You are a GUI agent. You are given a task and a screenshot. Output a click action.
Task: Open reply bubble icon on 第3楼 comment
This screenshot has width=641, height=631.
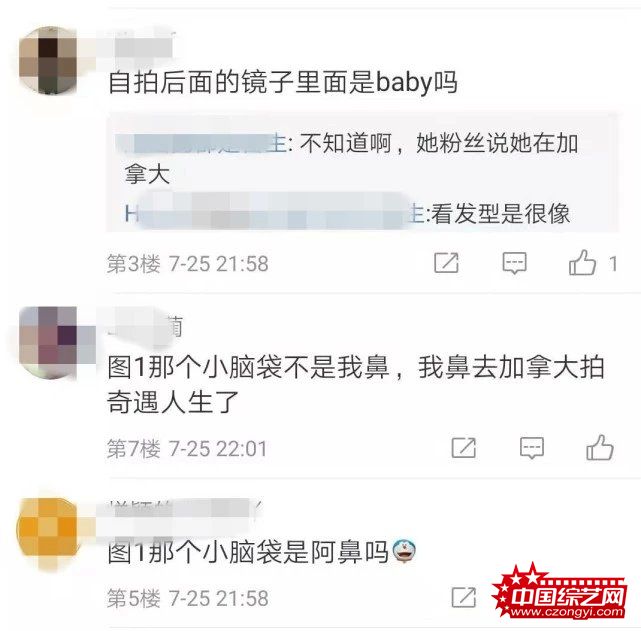(514, 263)
